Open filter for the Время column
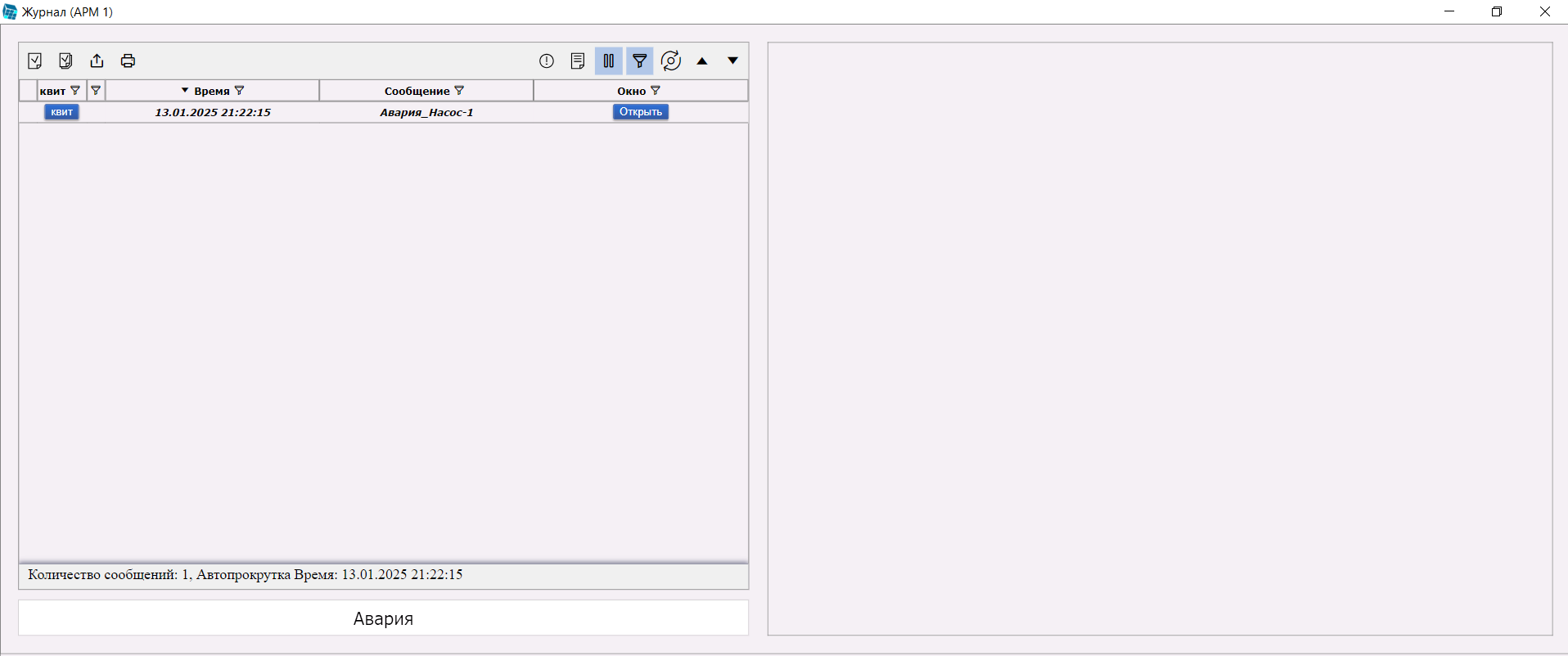 [239, 91]
